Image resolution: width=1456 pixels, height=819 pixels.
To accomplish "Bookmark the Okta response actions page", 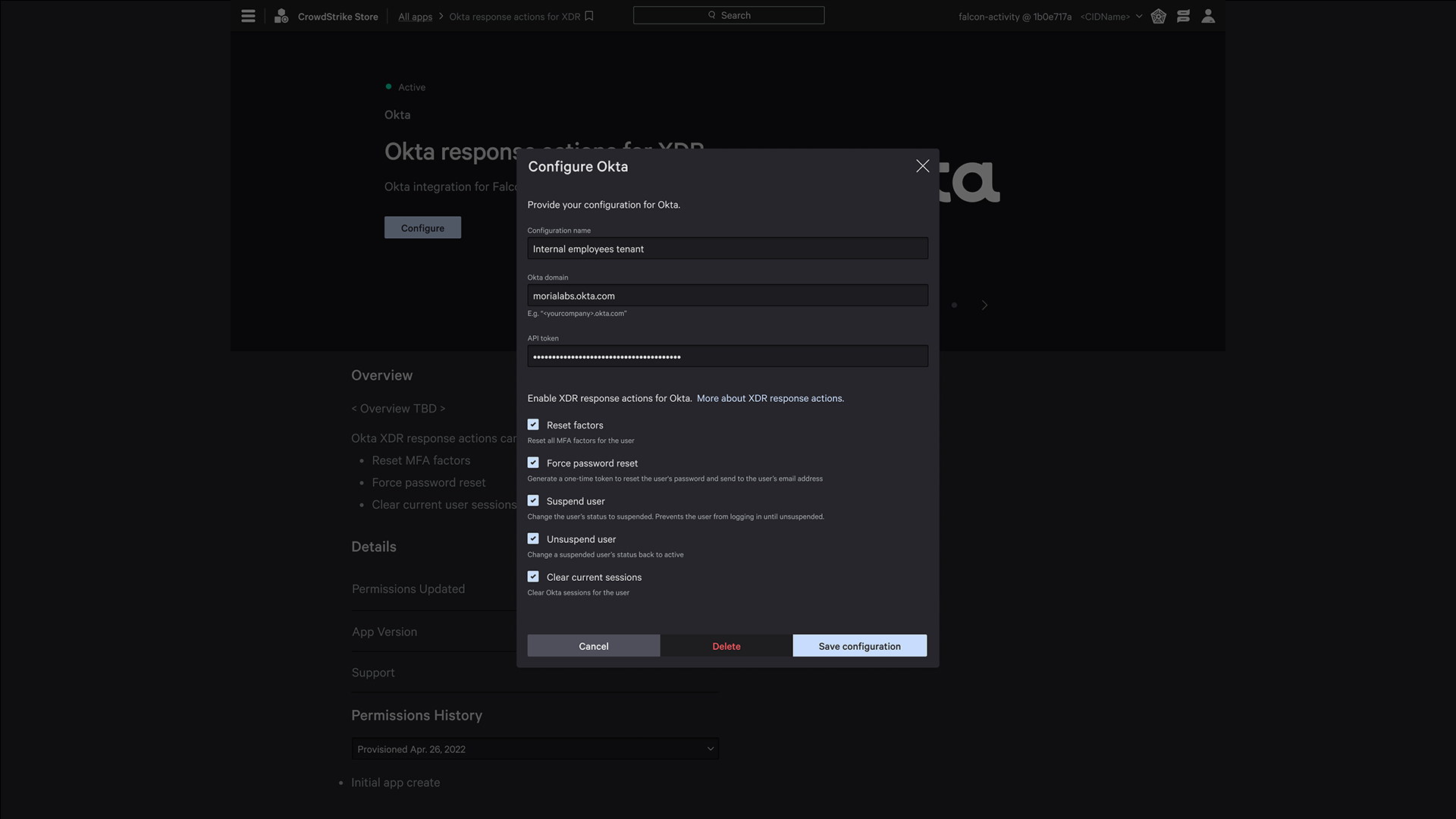I will pyautogui.click(x=589, y=16).
